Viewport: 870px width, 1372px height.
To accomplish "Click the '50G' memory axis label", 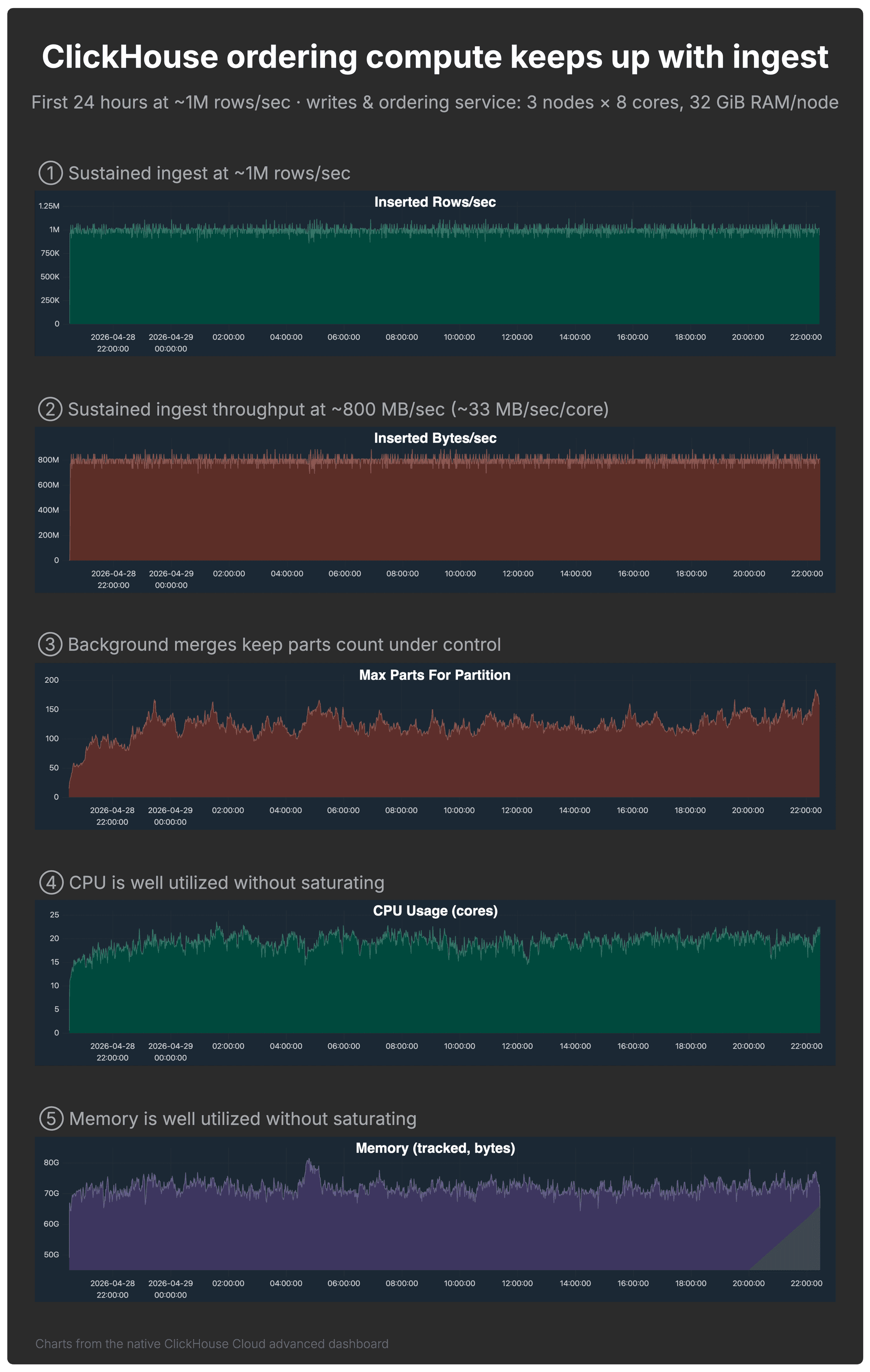I will pyautogui.click(x=51, y=1255).
